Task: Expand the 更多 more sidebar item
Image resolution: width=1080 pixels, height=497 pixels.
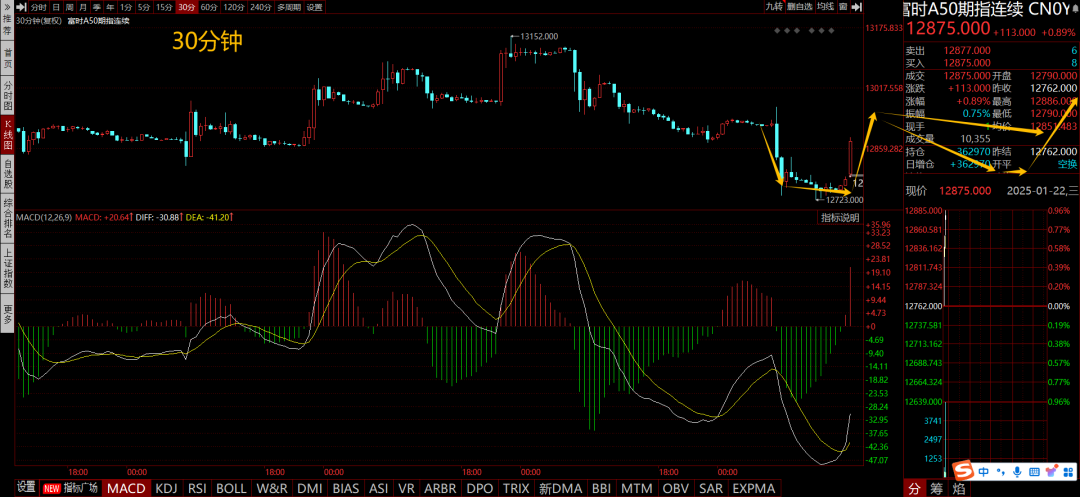Action: [8, 313]
